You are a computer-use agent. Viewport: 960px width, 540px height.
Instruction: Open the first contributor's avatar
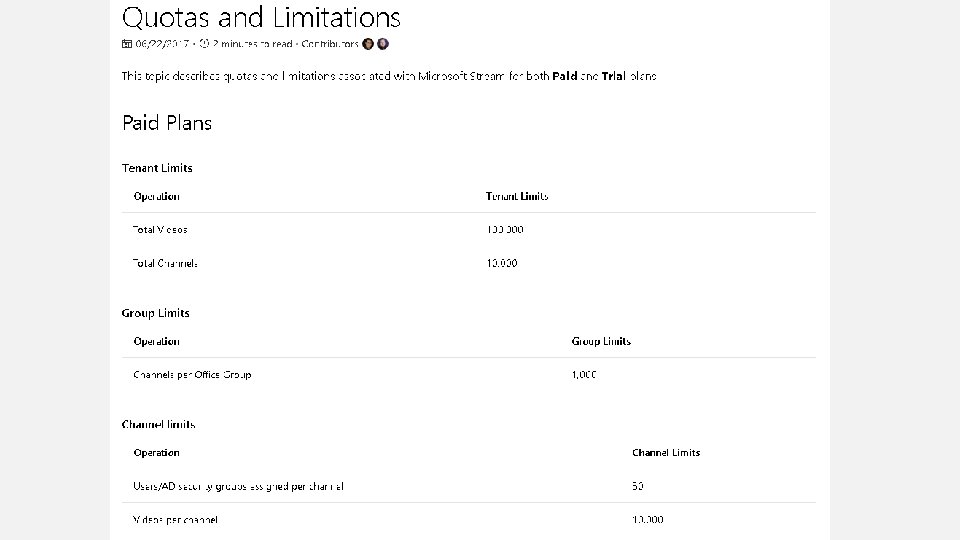coord(368,44)
